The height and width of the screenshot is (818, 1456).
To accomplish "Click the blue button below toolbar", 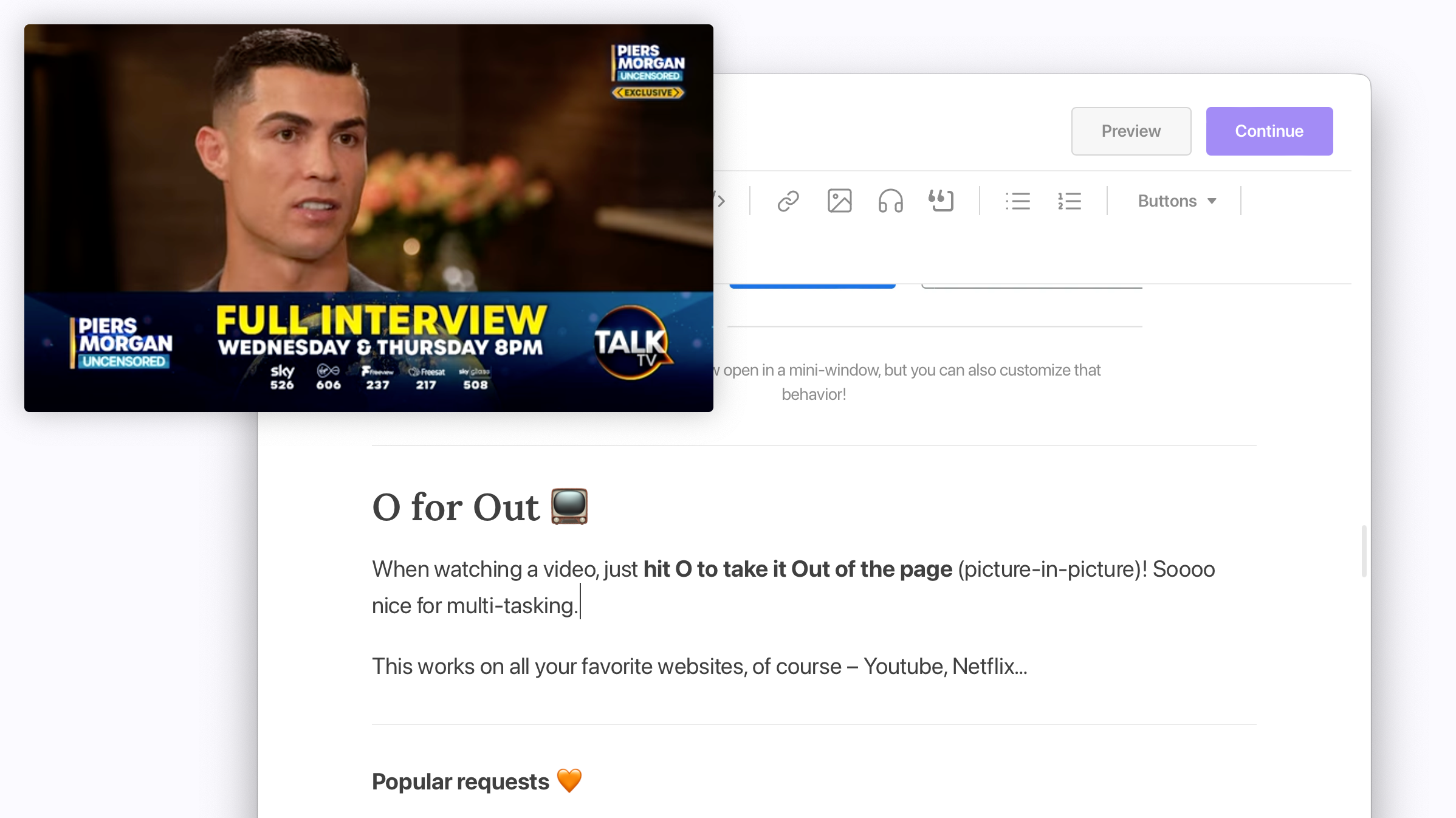I will (812, 286).
